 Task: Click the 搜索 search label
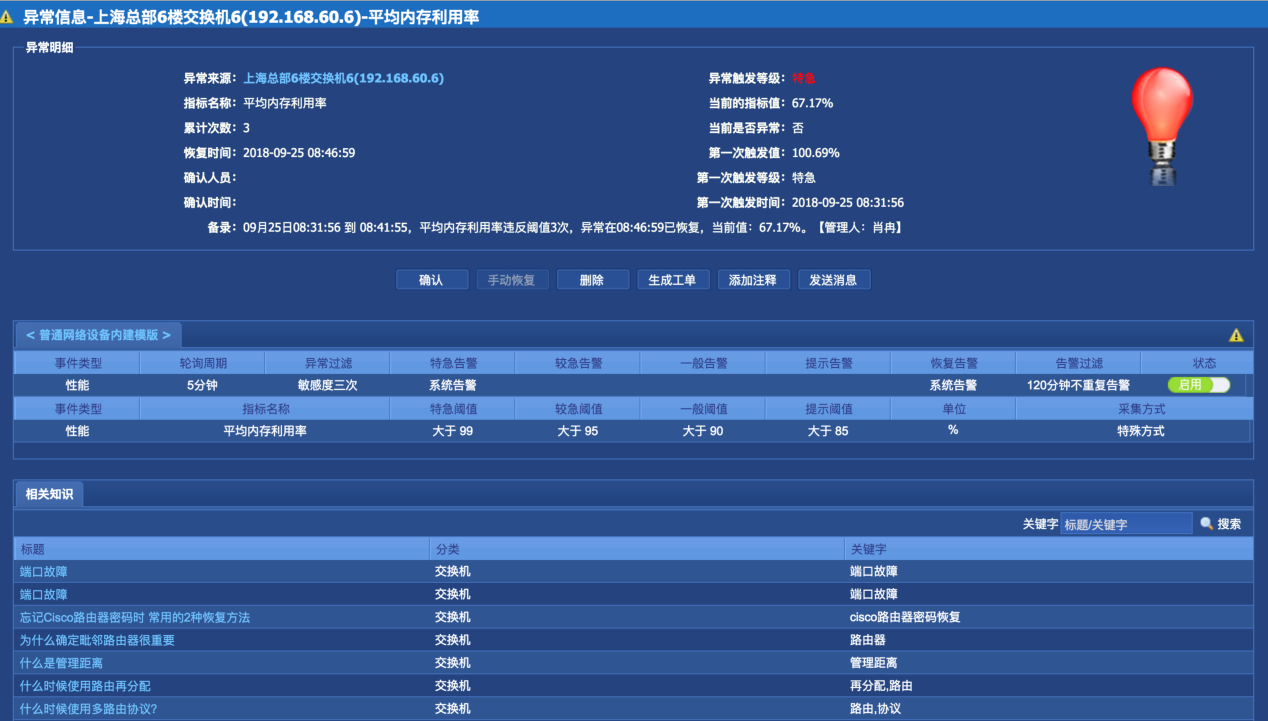click(x=1229, y=524)
